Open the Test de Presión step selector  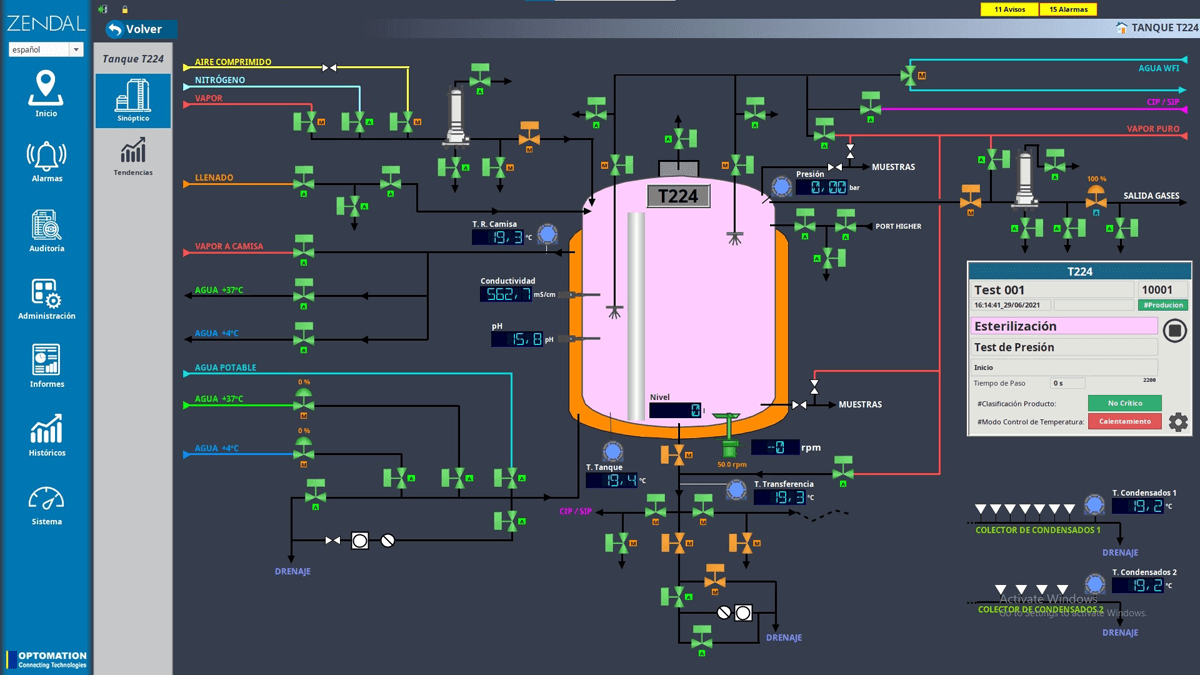click(x=1063, y=347)
